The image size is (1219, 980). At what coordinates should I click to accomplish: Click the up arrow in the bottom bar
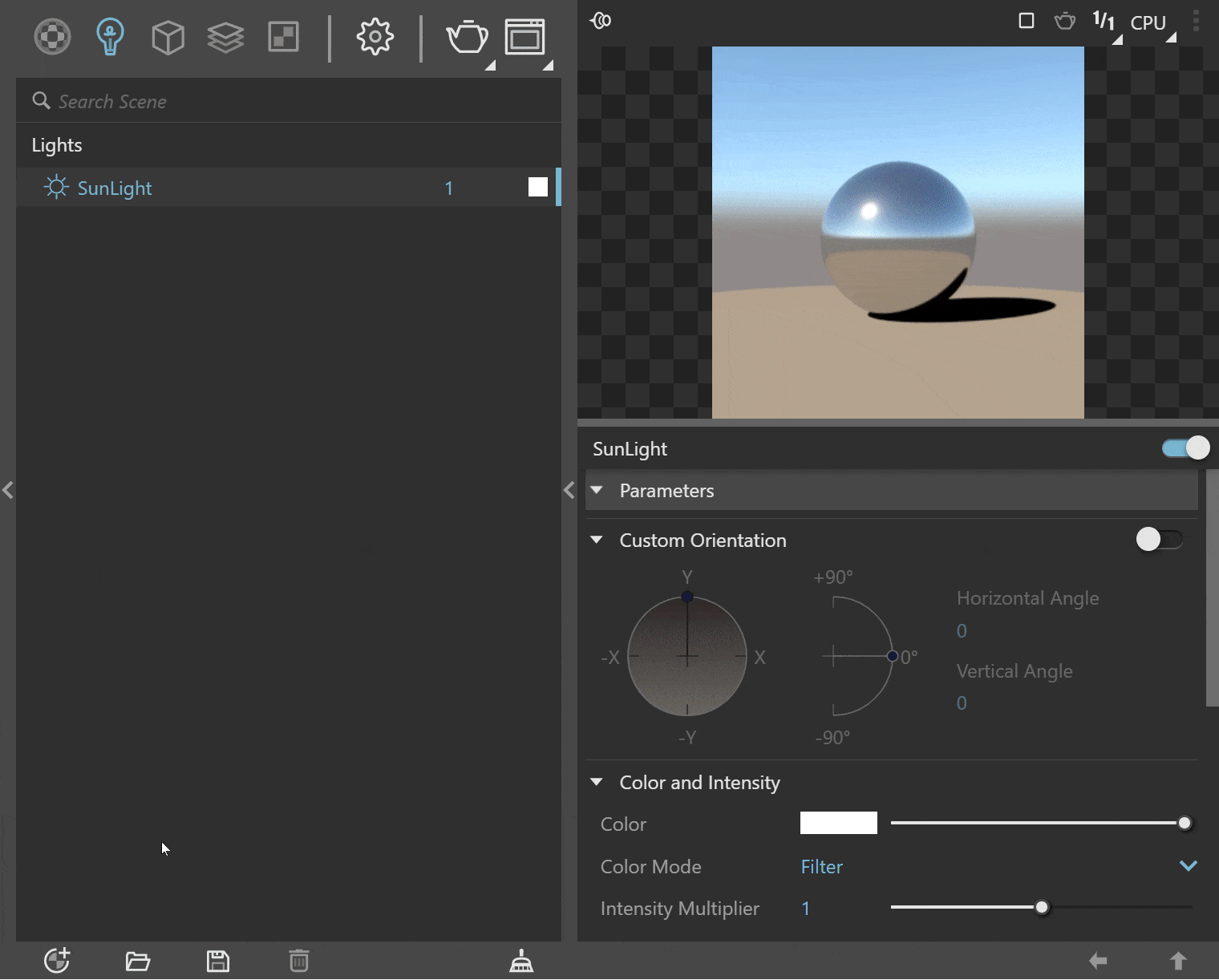(1178, 961)
